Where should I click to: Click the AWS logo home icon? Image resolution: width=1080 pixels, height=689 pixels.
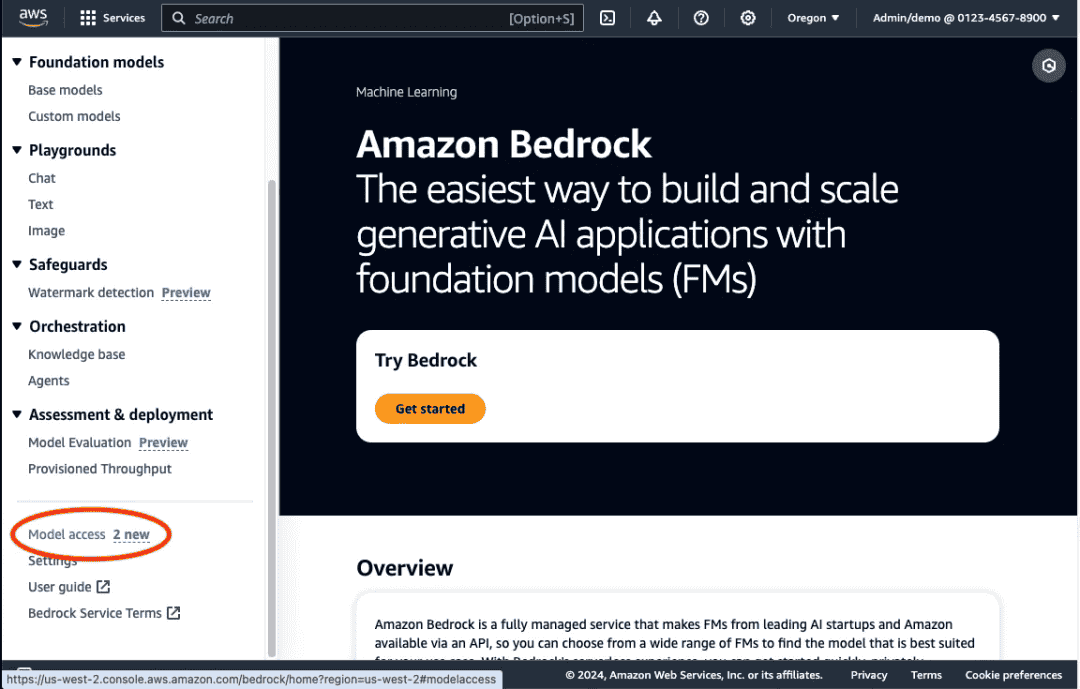pyautogui.click(x=33, y=18)
